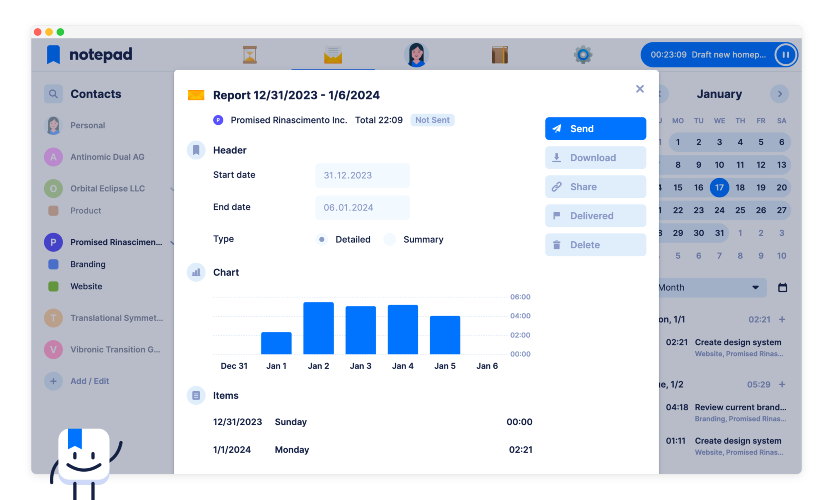Click the Chart section icon

coord(196,273)
